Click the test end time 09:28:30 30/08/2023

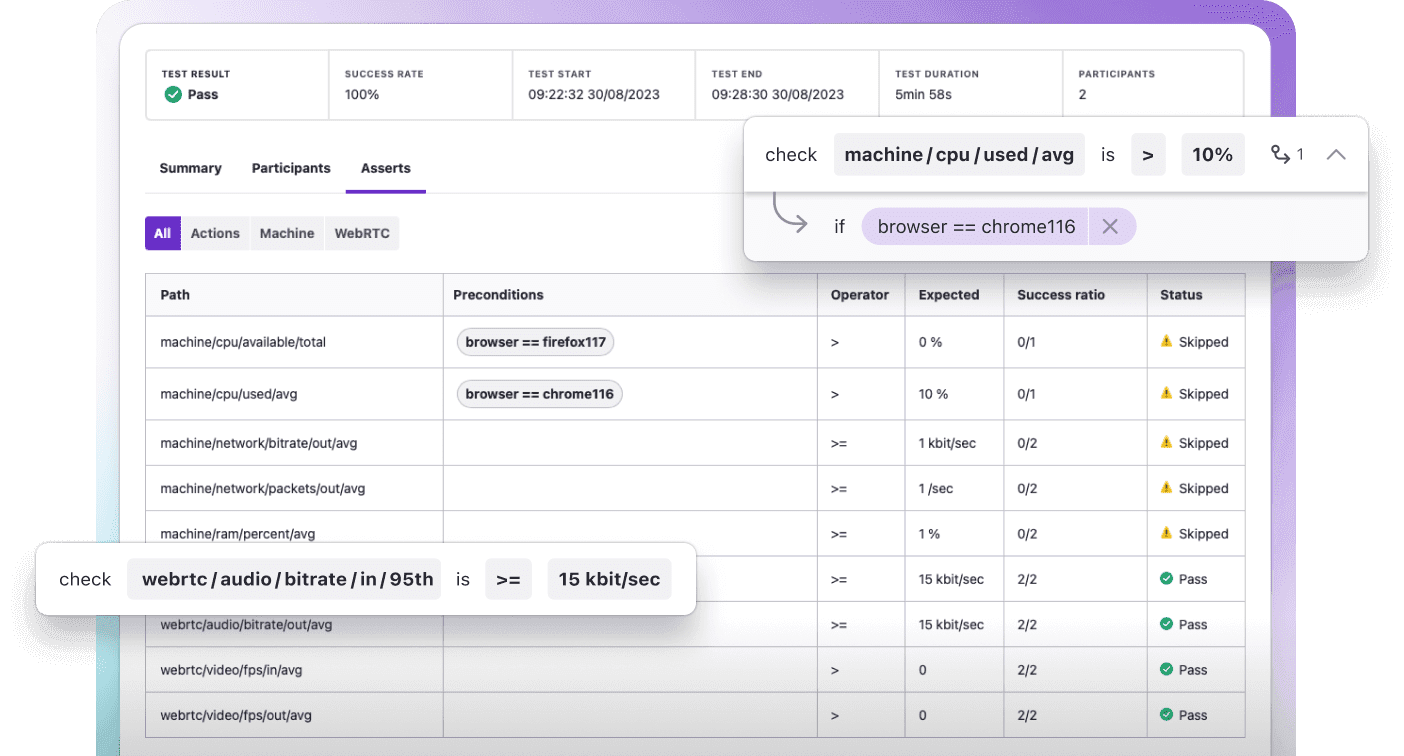click(x=778, y=95)
